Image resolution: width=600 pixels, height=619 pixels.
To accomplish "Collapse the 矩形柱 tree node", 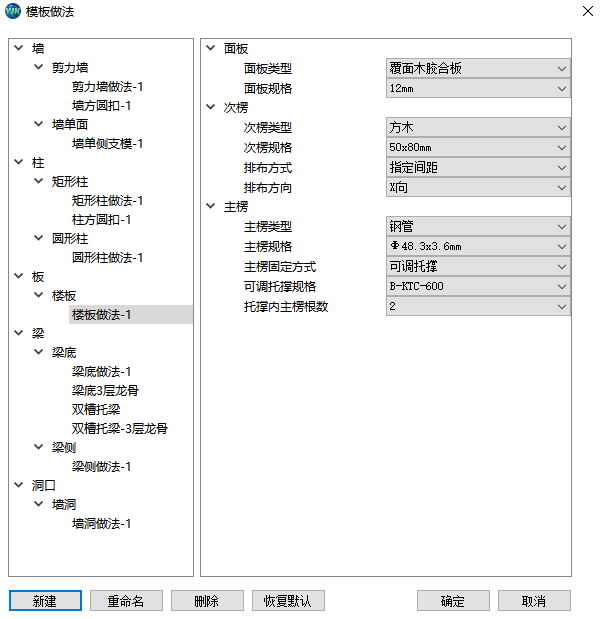I will pyautogui.click(x=38, y=181).
